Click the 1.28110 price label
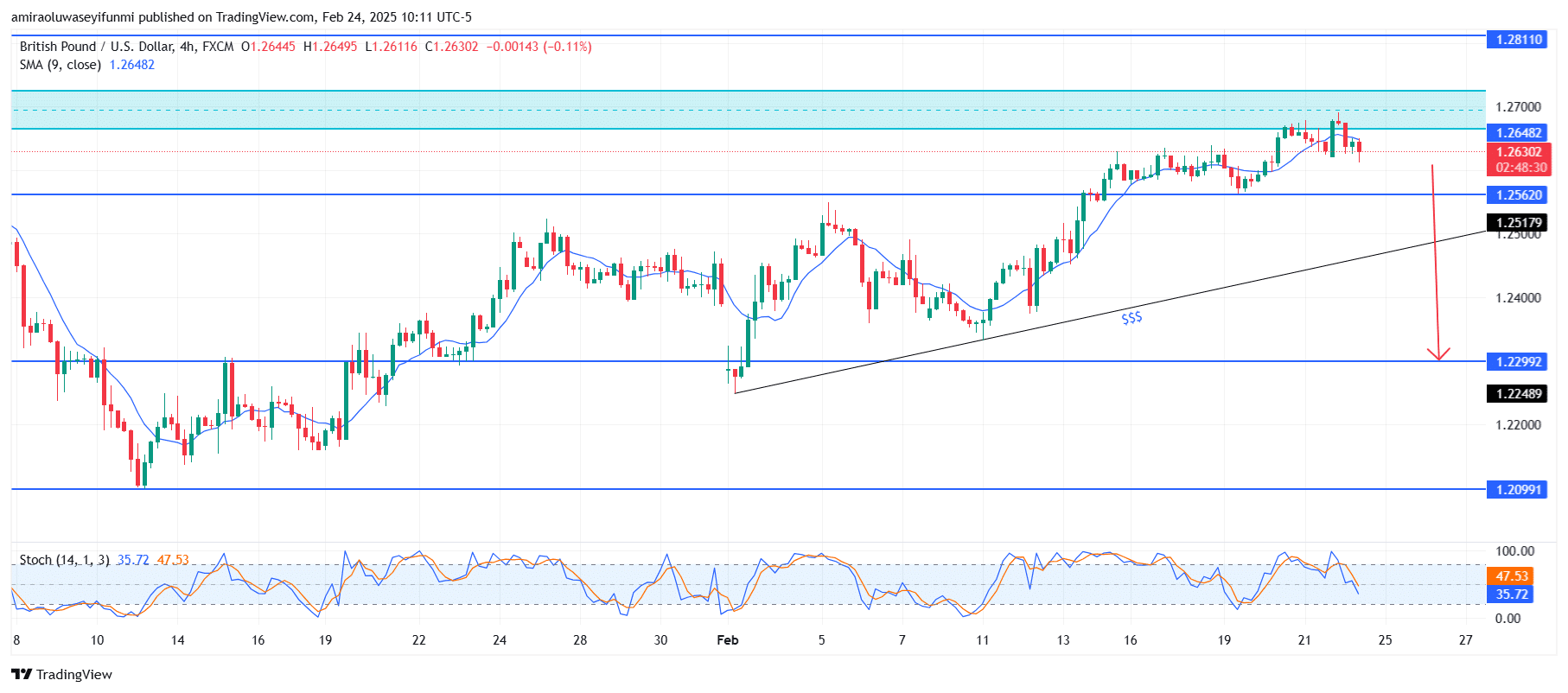 [1519, 39]
